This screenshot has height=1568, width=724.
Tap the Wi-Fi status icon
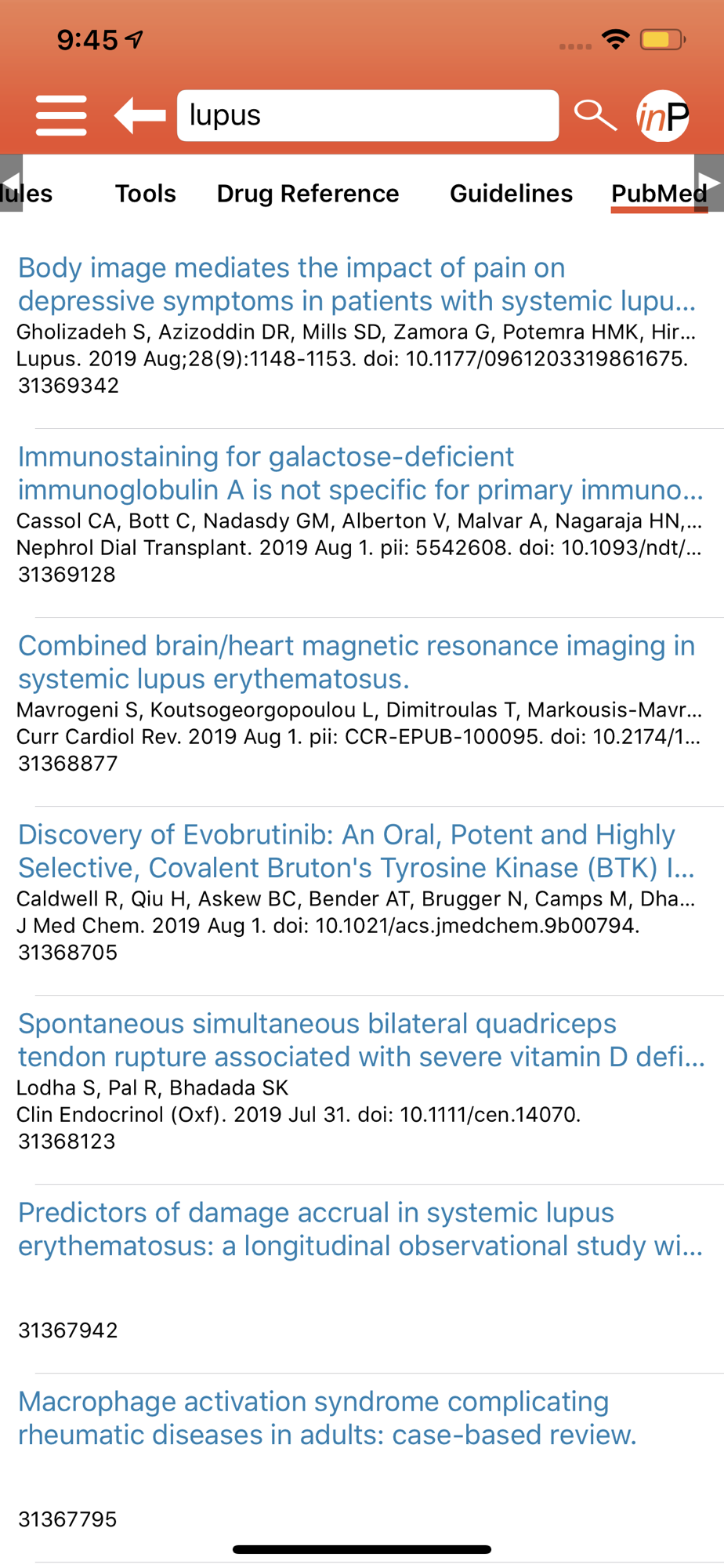616,39
